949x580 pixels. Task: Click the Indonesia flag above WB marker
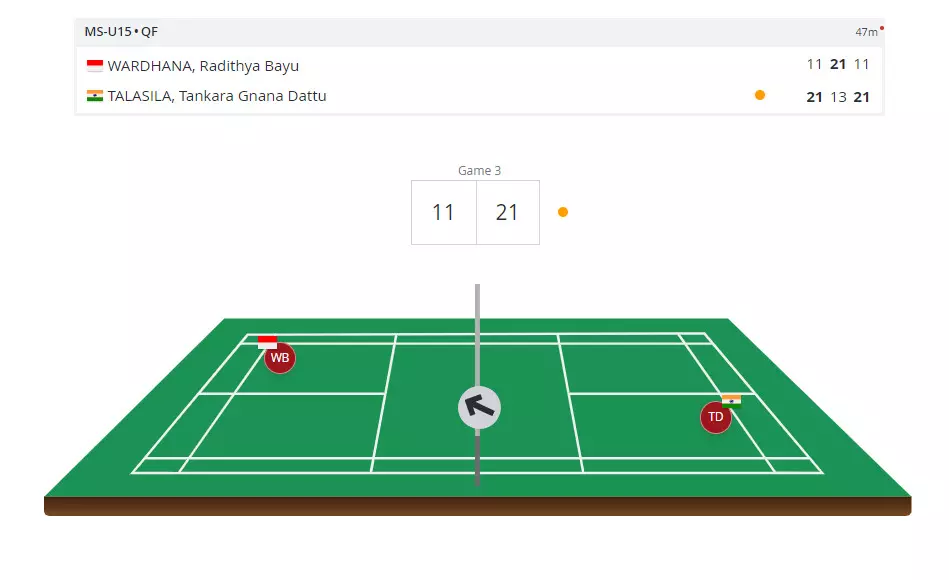click(267, 342)
